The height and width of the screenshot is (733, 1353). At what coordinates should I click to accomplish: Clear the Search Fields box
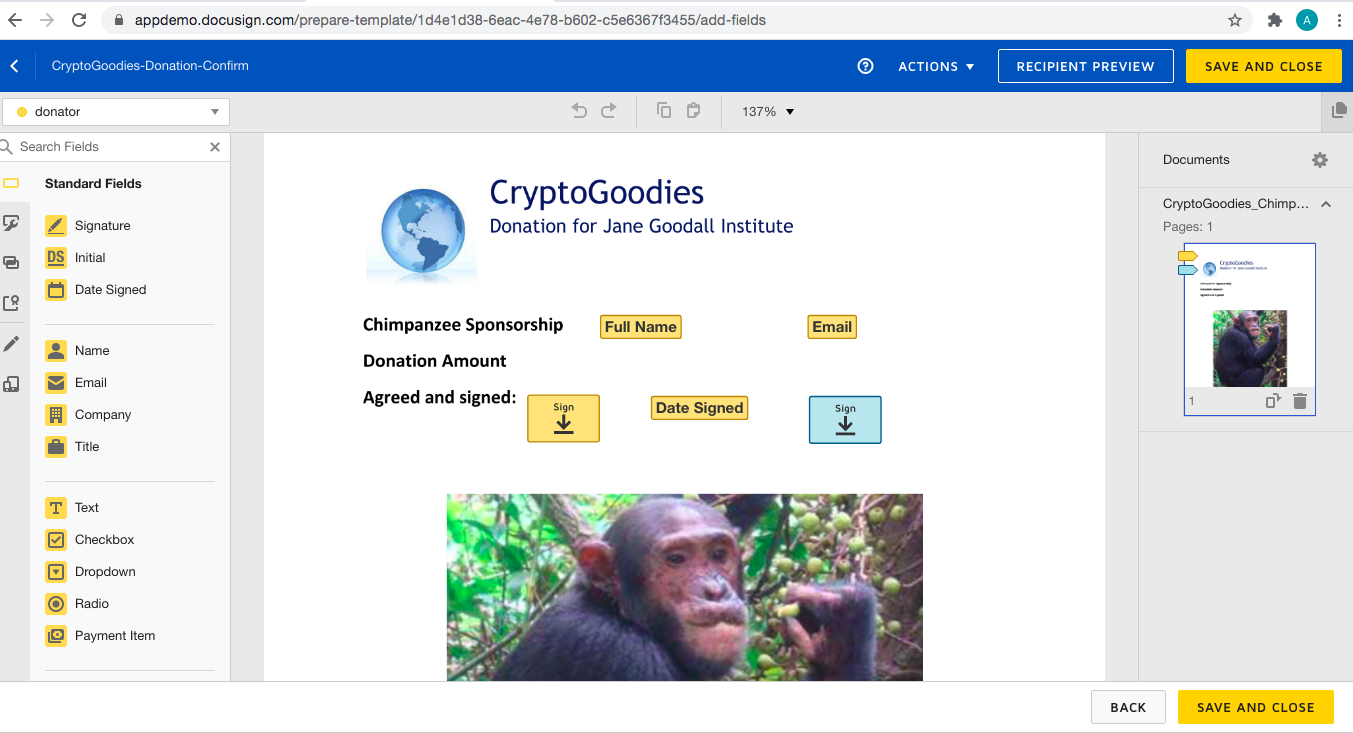(215, 147)
